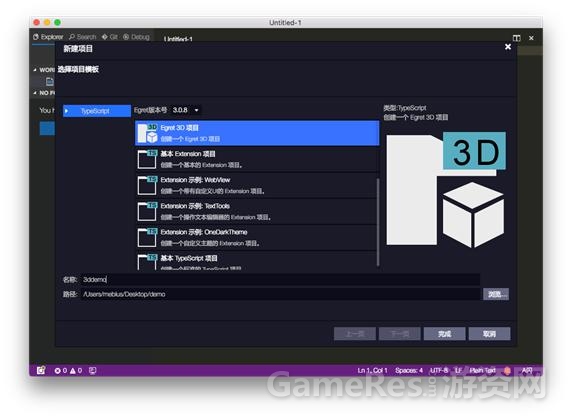The width and height of the screenshot is (572, 418).
Task: Click the 基本 Extension 项目 icon
Action: [x=147, y=159]
